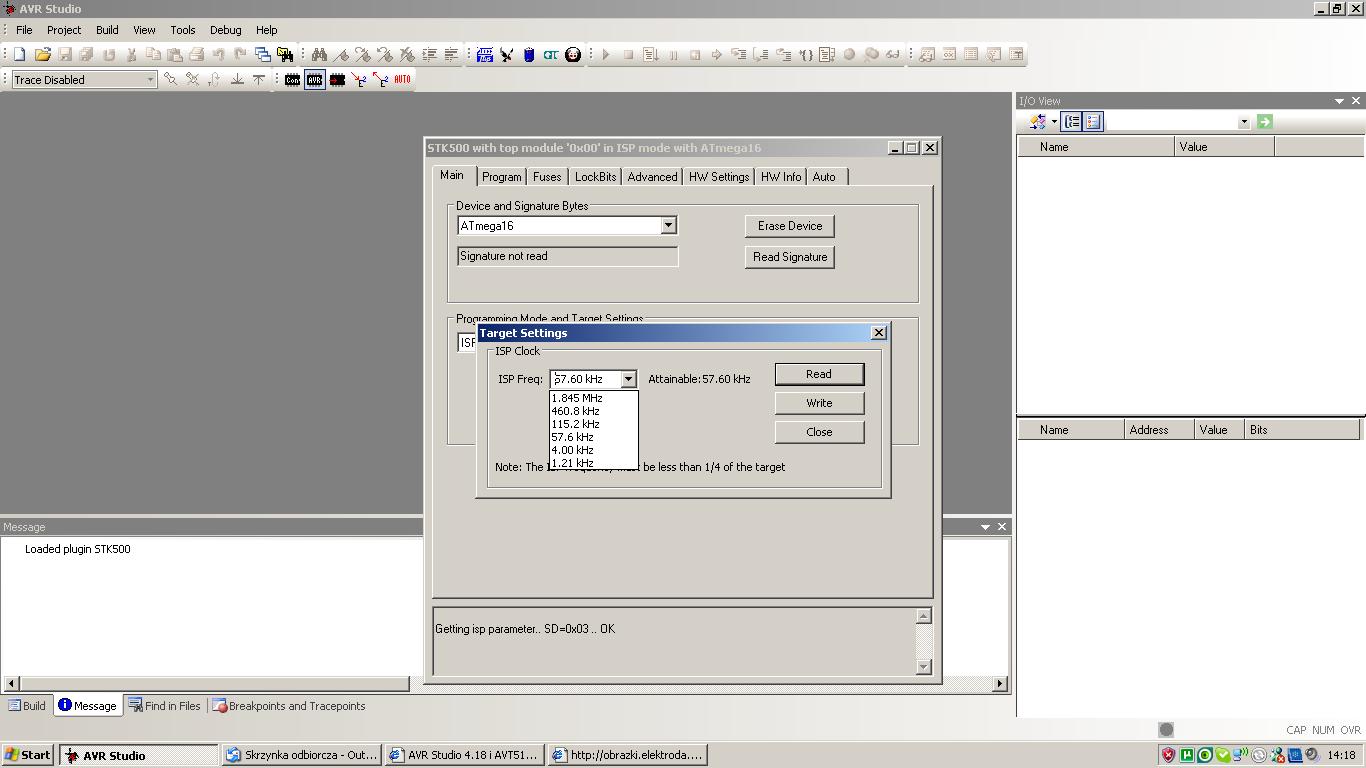Image resolution: width=1366 pixels, height=768 pixels.
Task: Toggle the tree view icon in I/O View
Action: 1071,121
